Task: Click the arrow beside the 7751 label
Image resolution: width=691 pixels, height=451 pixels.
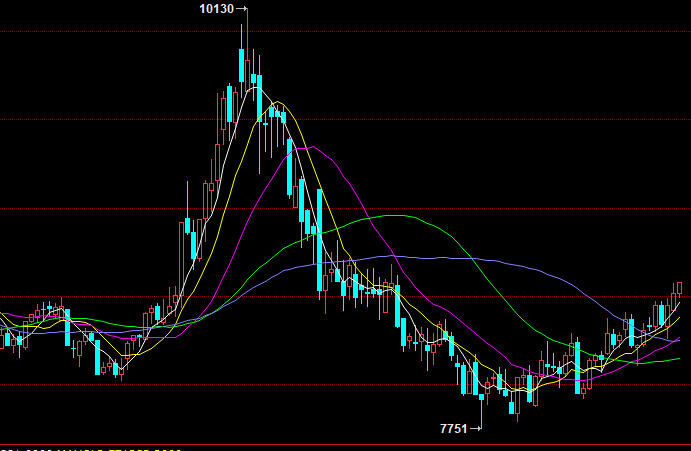Action: [x=475, y=428]
